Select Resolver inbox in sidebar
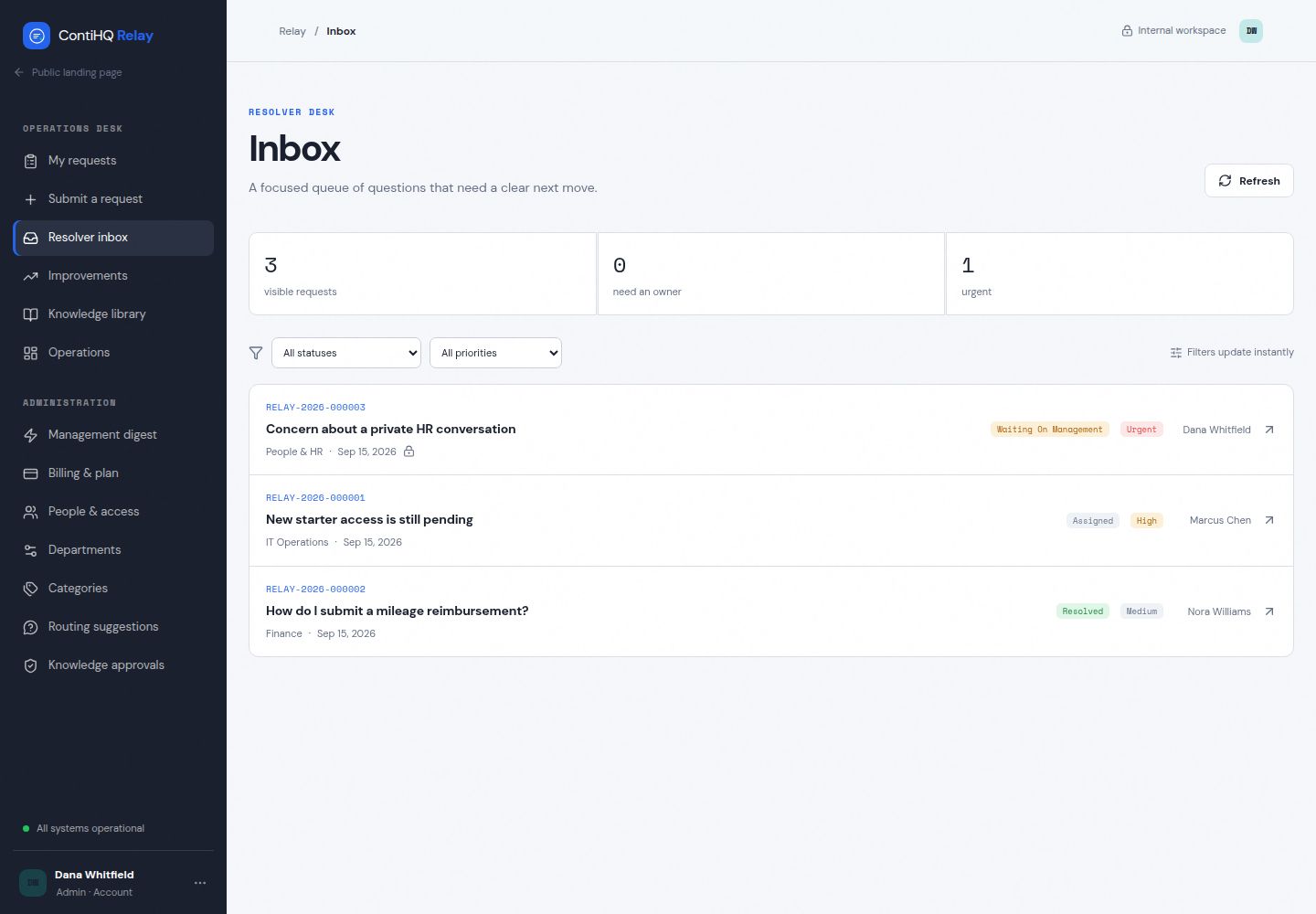1316x914 pixels. coord(113,238)
